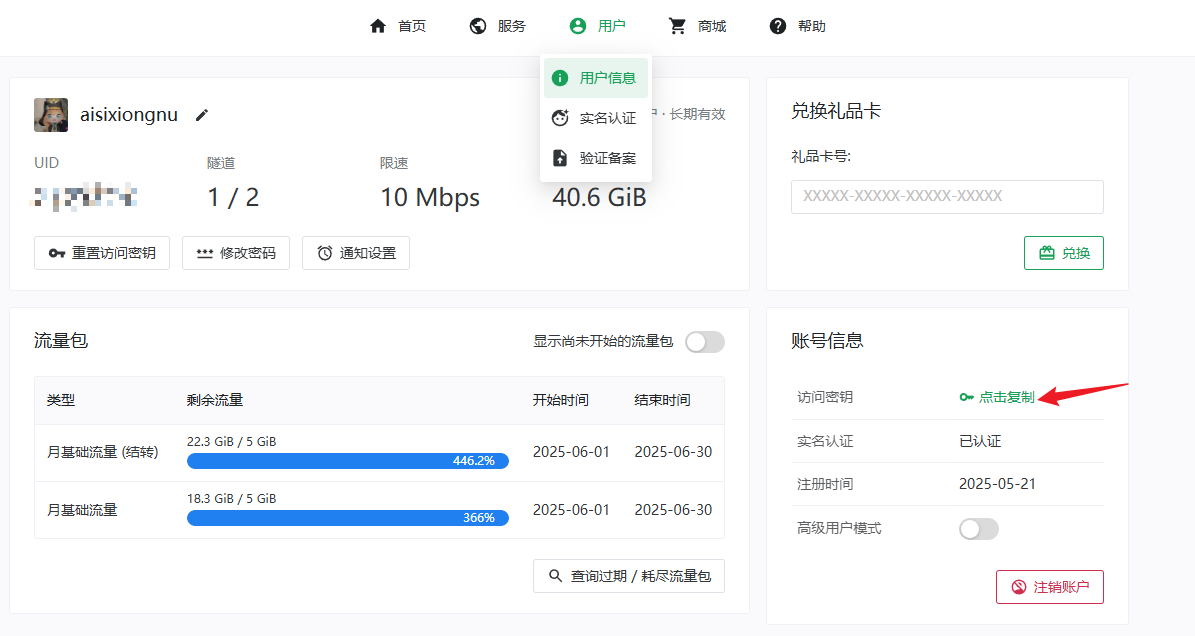
Task: Open 实名认证 in the user dropdown
Action: (x=596, y=118)
